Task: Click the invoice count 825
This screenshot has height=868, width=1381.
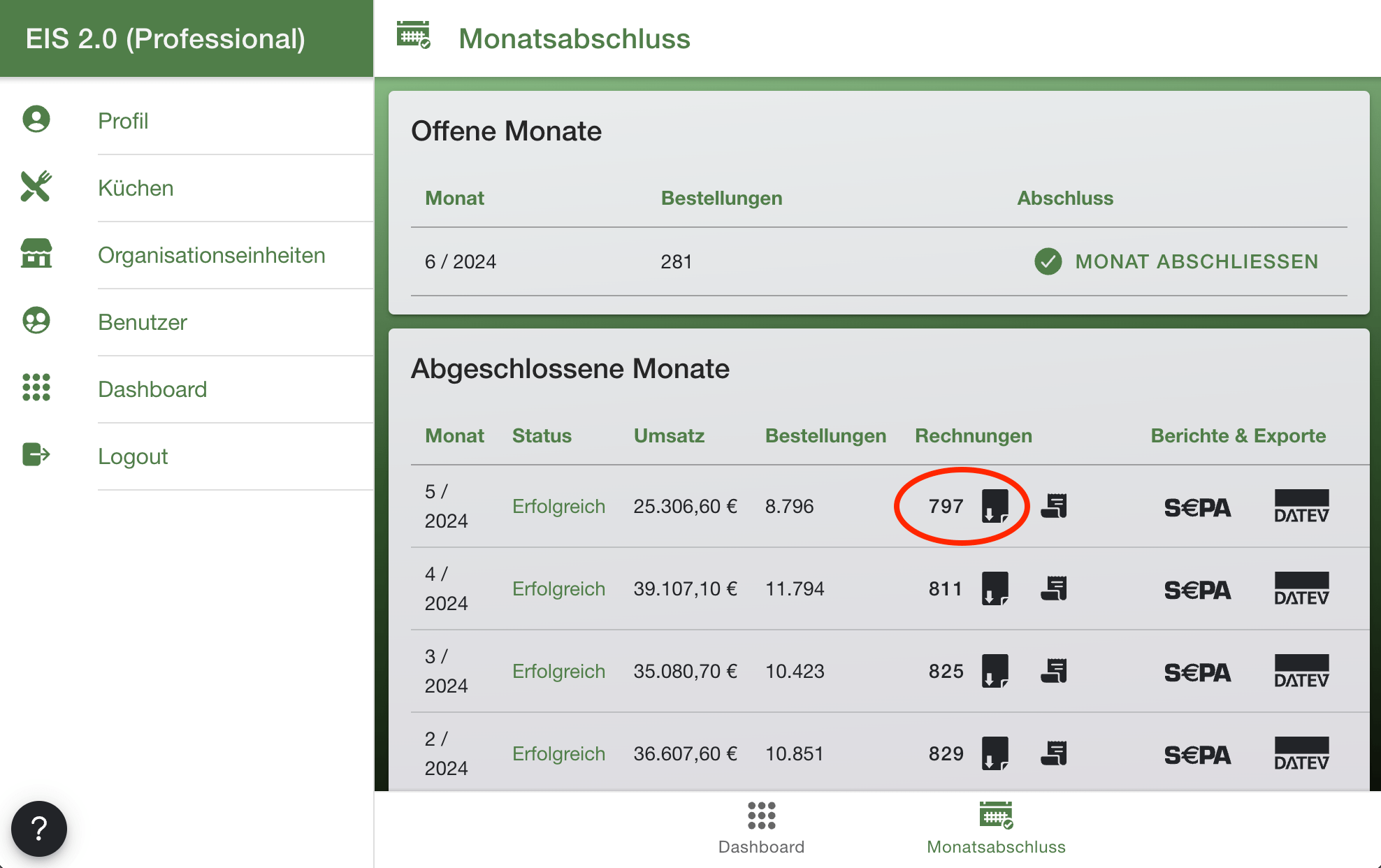Action: (946, 671)
